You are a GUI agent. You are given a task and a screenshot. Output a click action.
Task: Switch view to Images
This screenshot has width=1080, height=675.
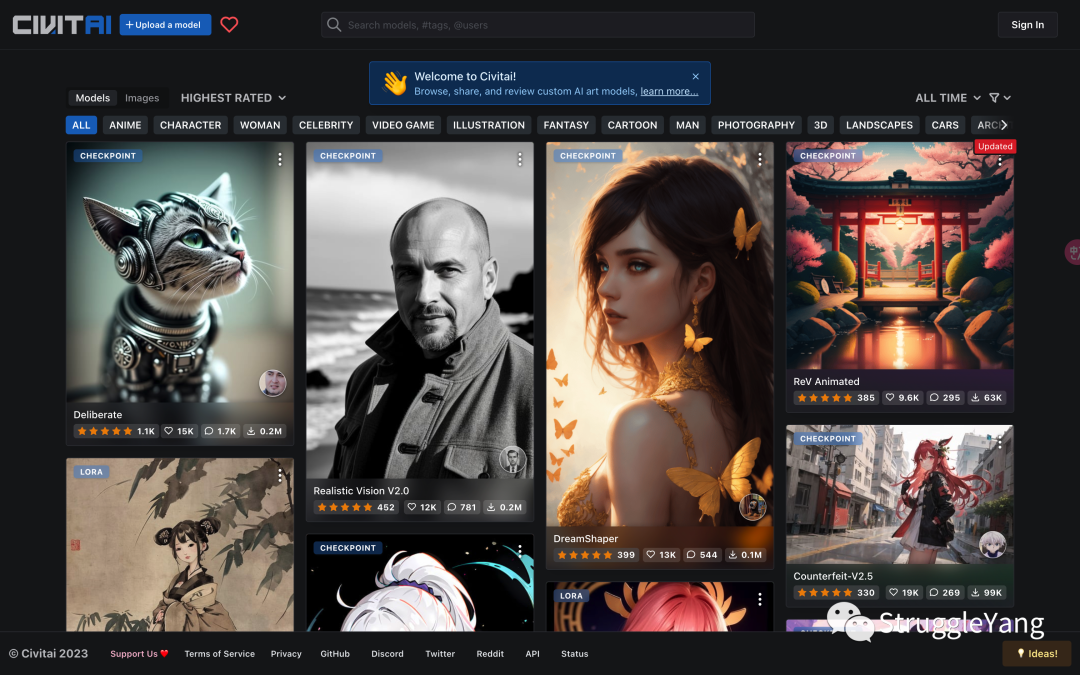pos(142,98)
